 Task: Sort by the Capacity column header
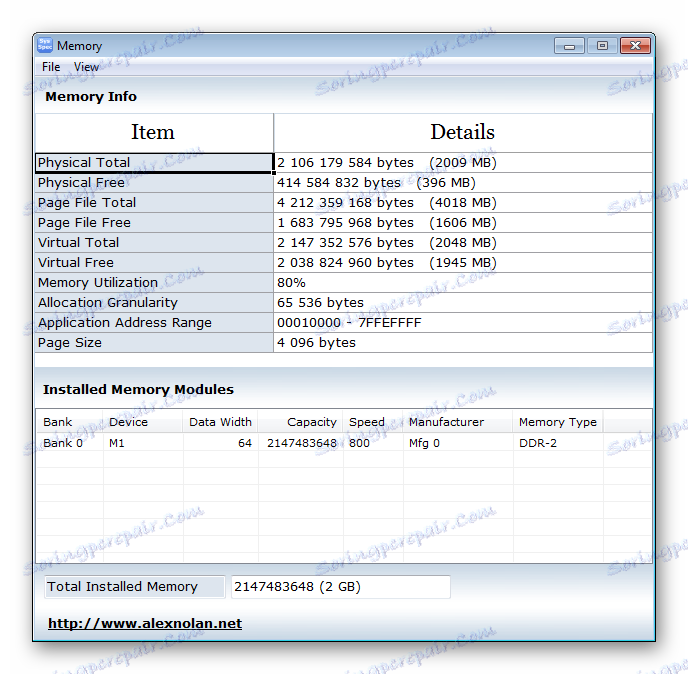pos(301,422)
